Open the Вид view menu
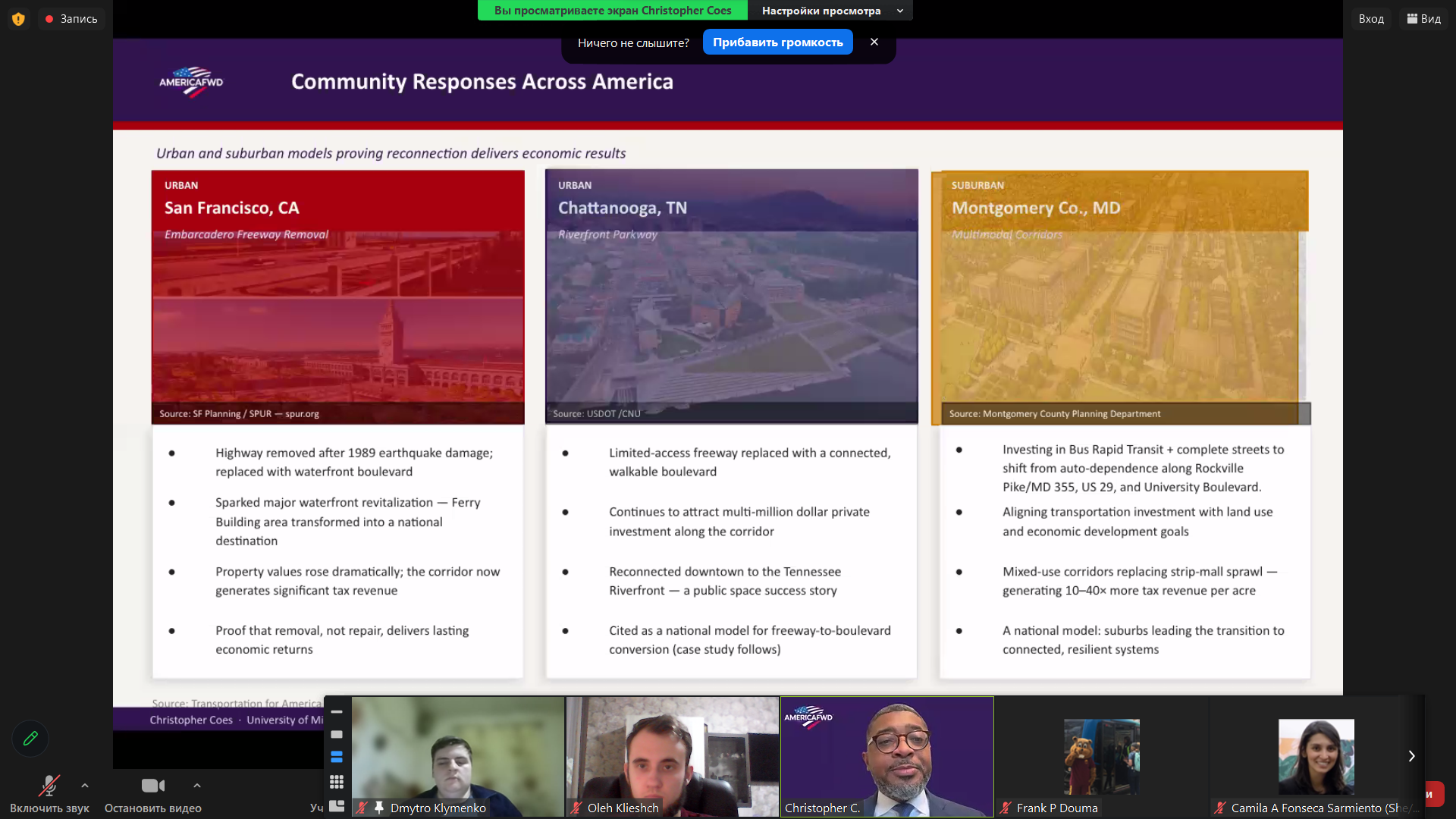The height and width of the screenshot is (819, 1456). (x=1423, y=19)
